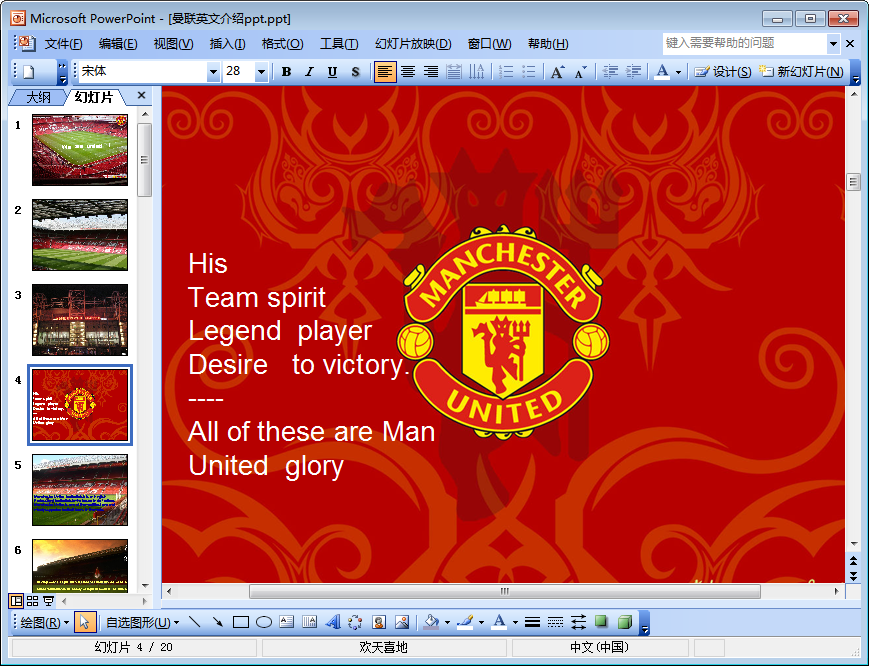
Task: Choose the Select Objects arrow tool
Action: (85, 622)
